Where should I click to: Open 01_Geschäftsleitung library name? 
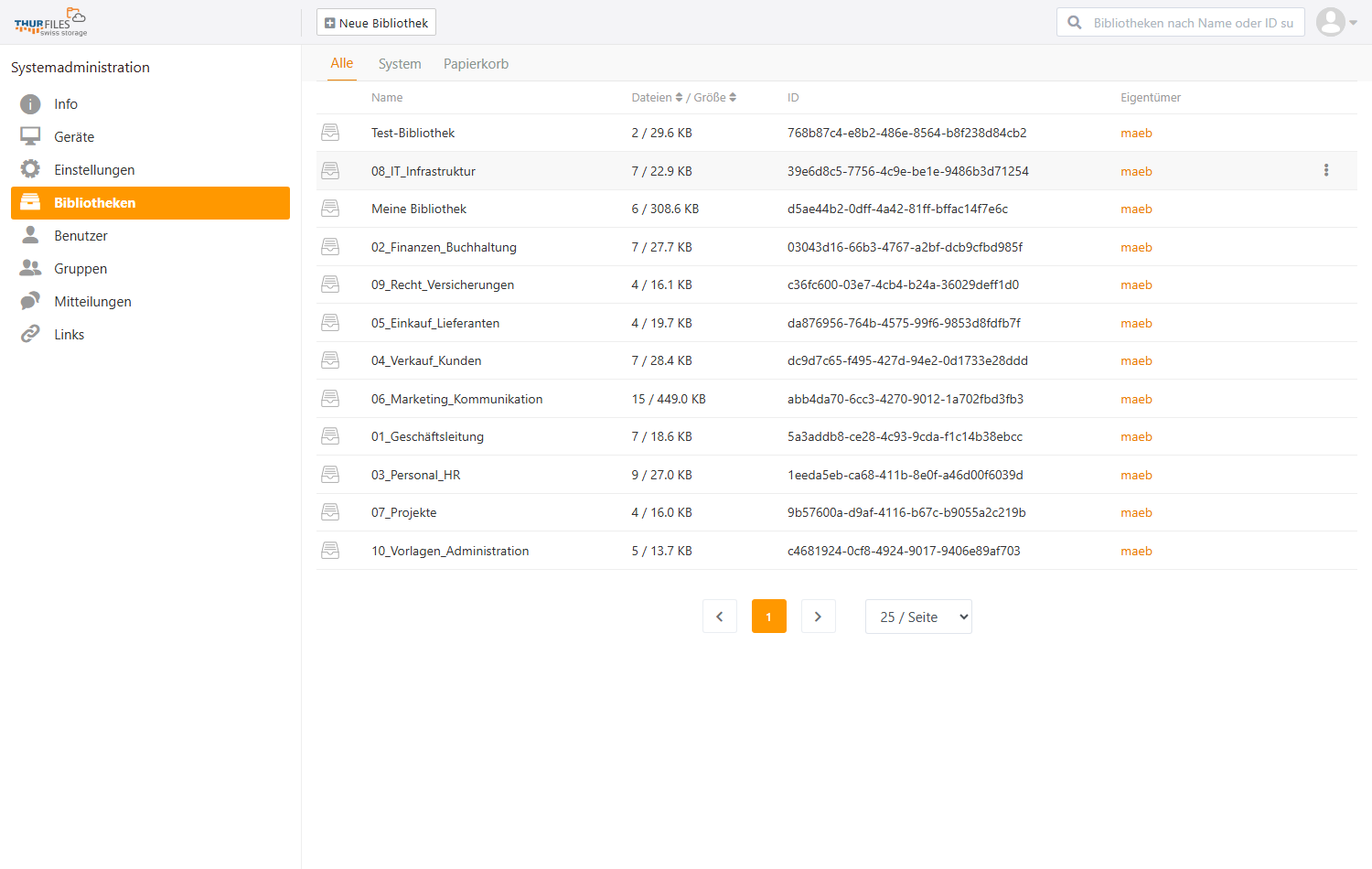point(427,436)
